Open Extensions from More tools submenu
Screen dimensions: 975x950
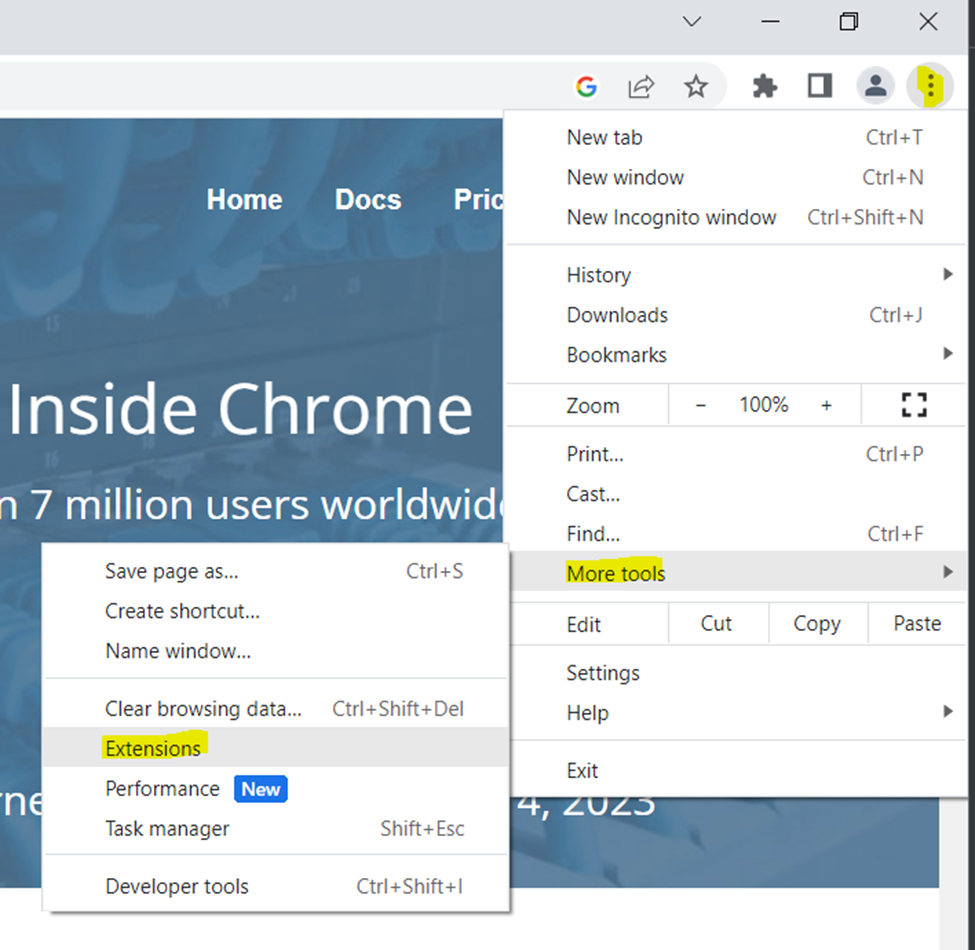tap(276, 747)
